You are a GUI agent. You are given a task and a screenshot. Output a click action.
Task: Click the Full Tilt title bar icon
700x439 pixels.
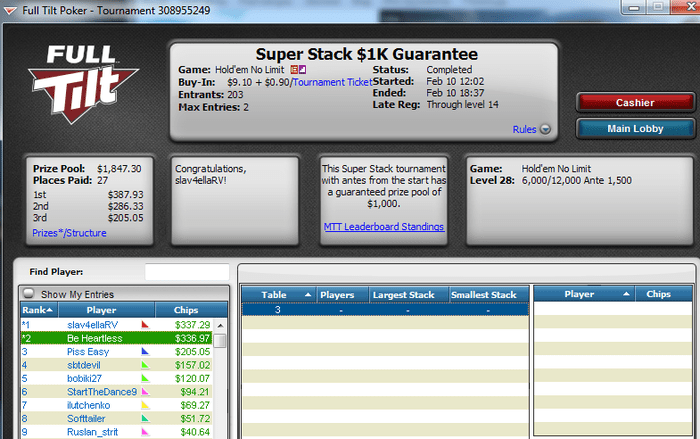pos(10,10)
